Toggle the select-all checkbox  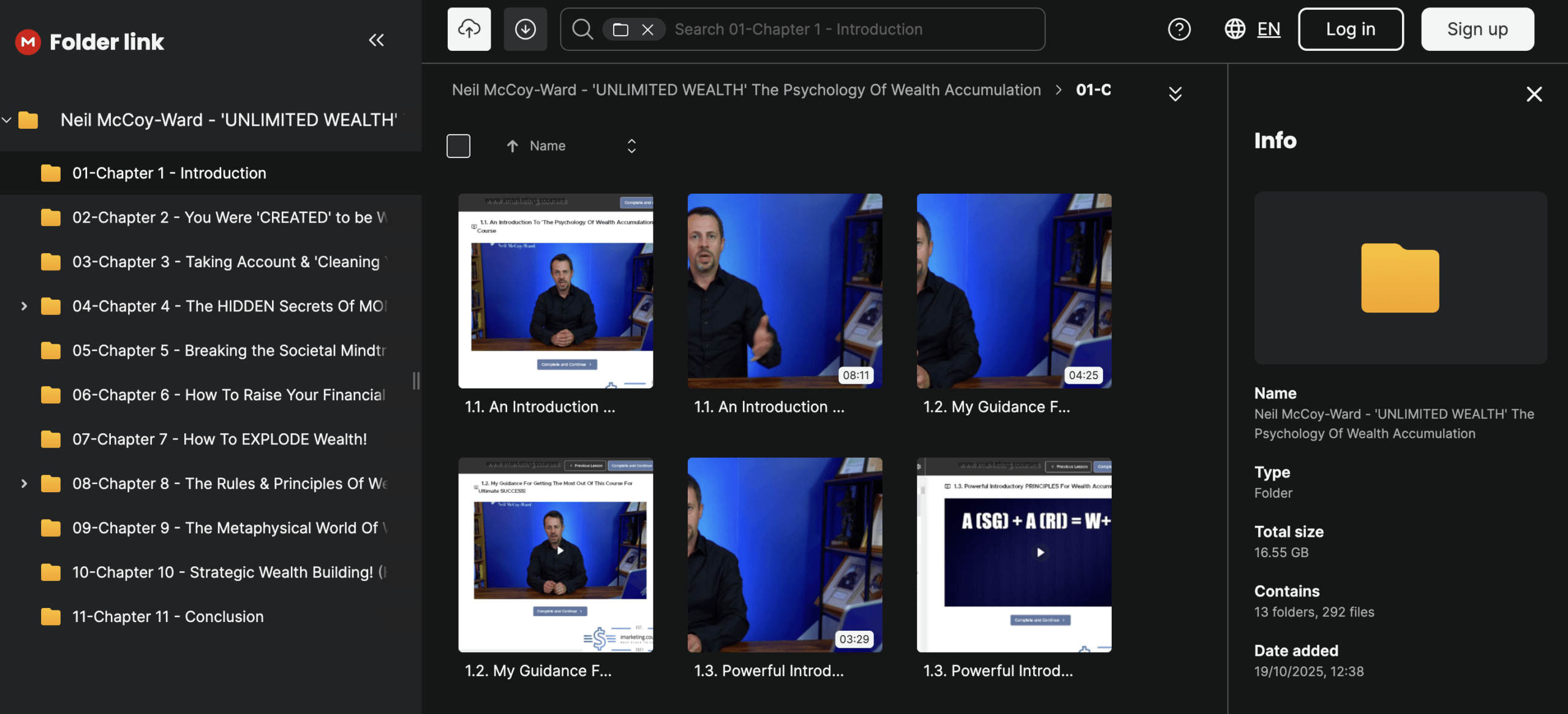click(x=458, y=146)
